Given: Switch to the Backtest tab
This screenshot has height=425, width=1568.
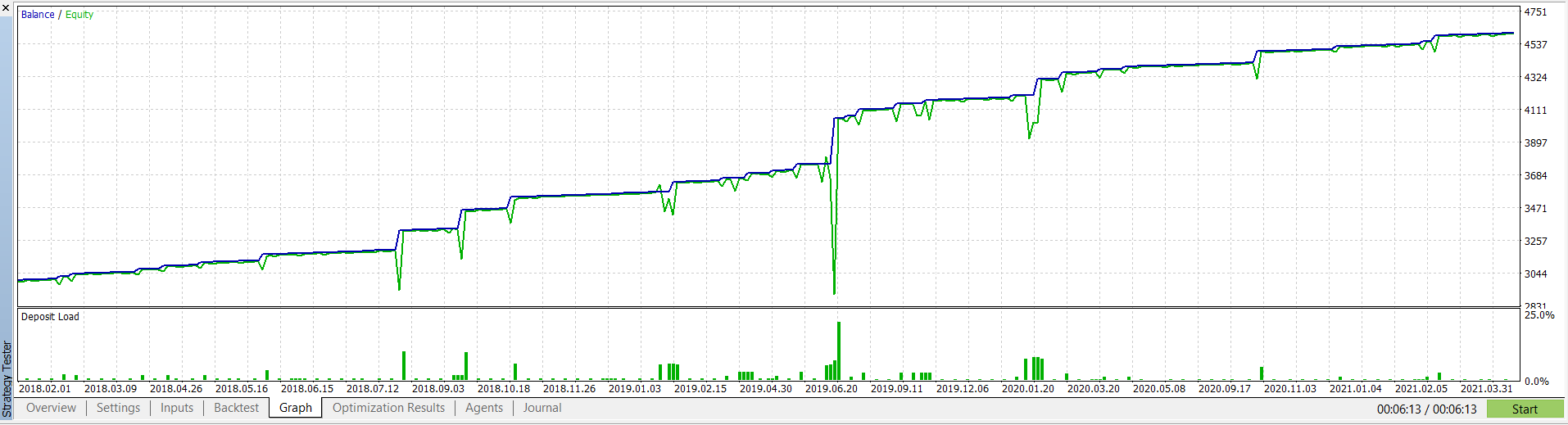Looking at the screenshot, I should coord(236,408).
